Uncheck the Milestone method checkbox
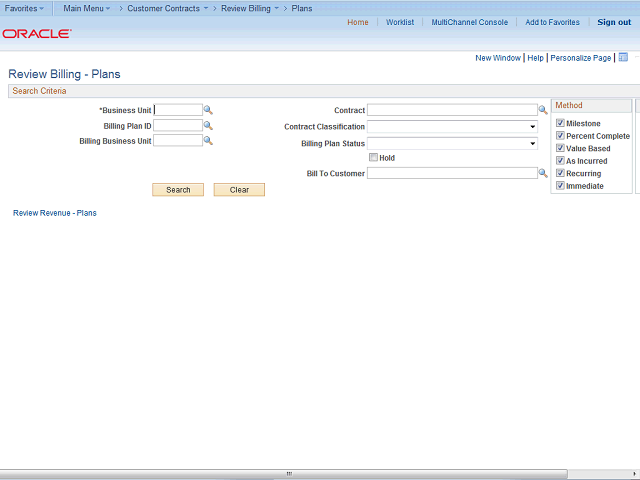640x480 pixels. [x=560, y=123]
